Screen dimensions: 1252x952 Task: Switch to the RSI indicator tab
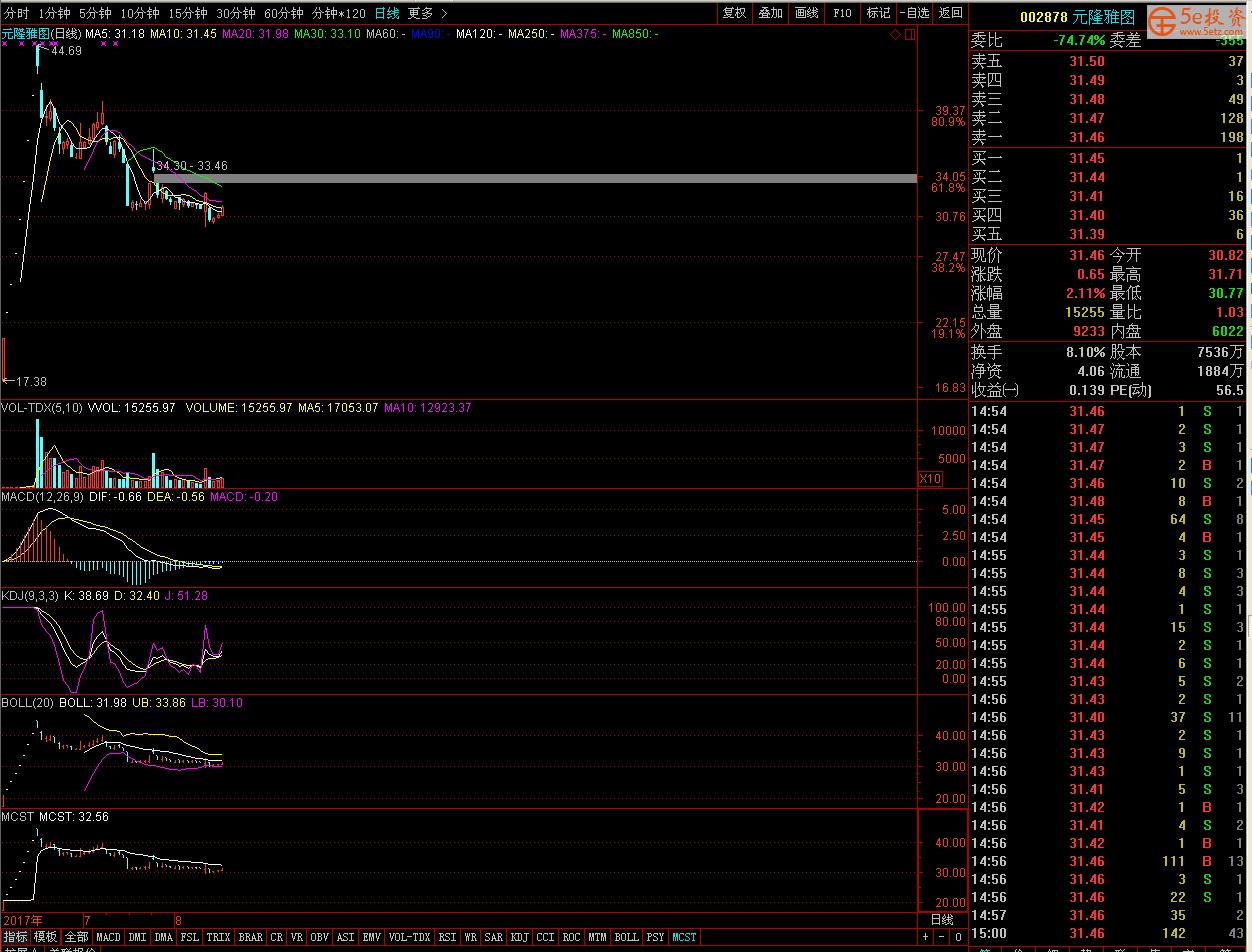coord(447,937)
